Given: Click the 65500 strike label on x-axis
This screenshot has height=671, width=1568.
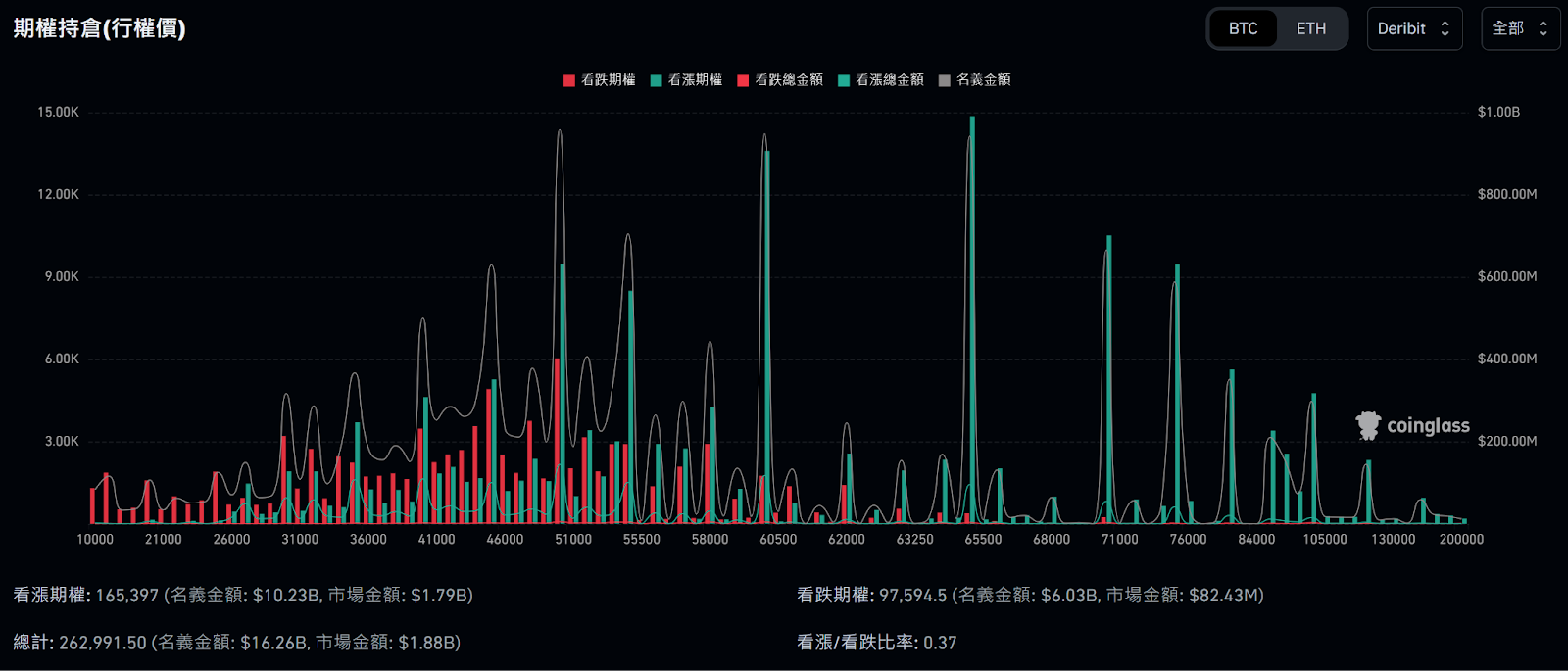Looking at the screenshot, I should click(983, 539).
